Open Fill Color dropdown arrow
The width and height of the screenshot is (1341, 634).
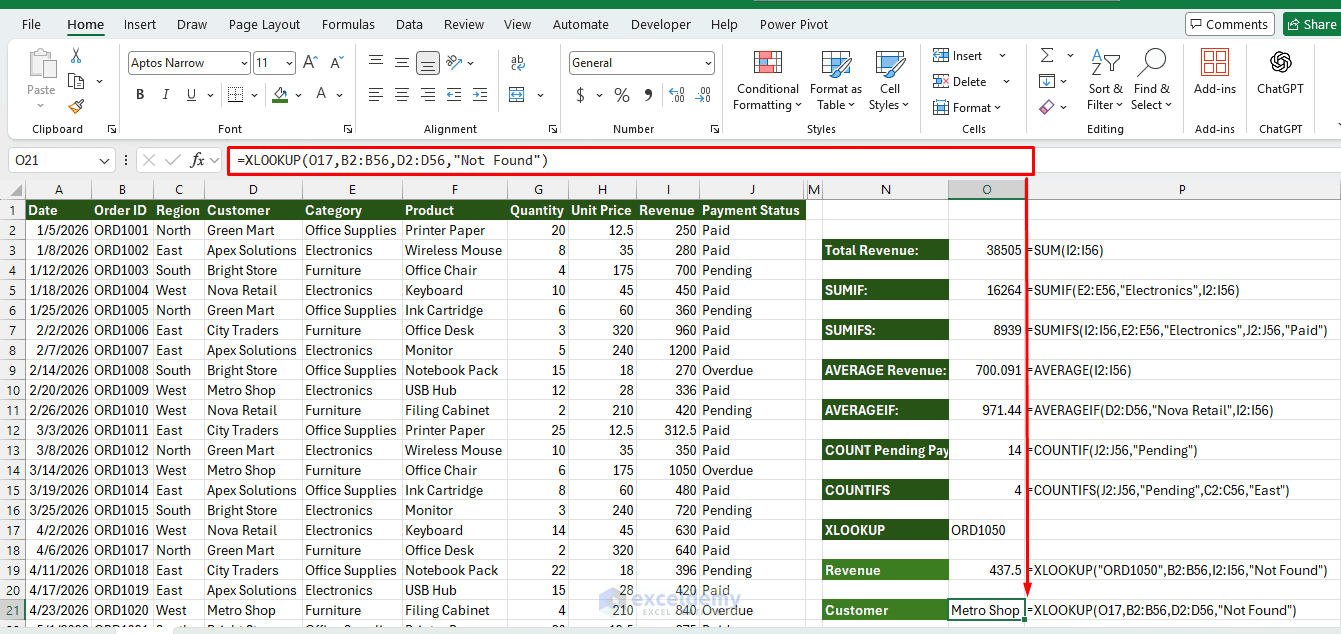click(299, 95)
